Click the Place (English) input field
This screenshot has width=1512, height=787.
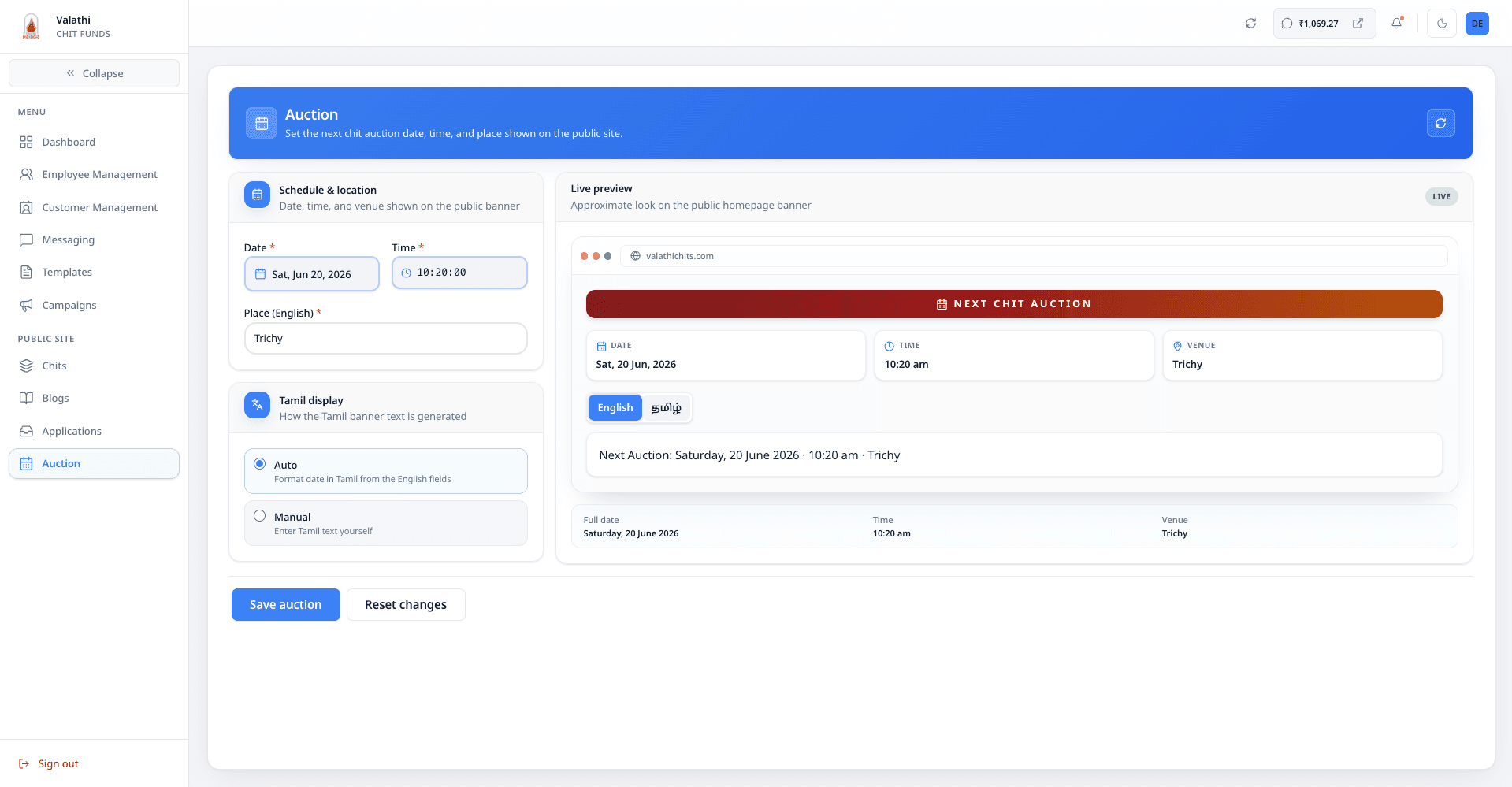(x=385, y=338)
